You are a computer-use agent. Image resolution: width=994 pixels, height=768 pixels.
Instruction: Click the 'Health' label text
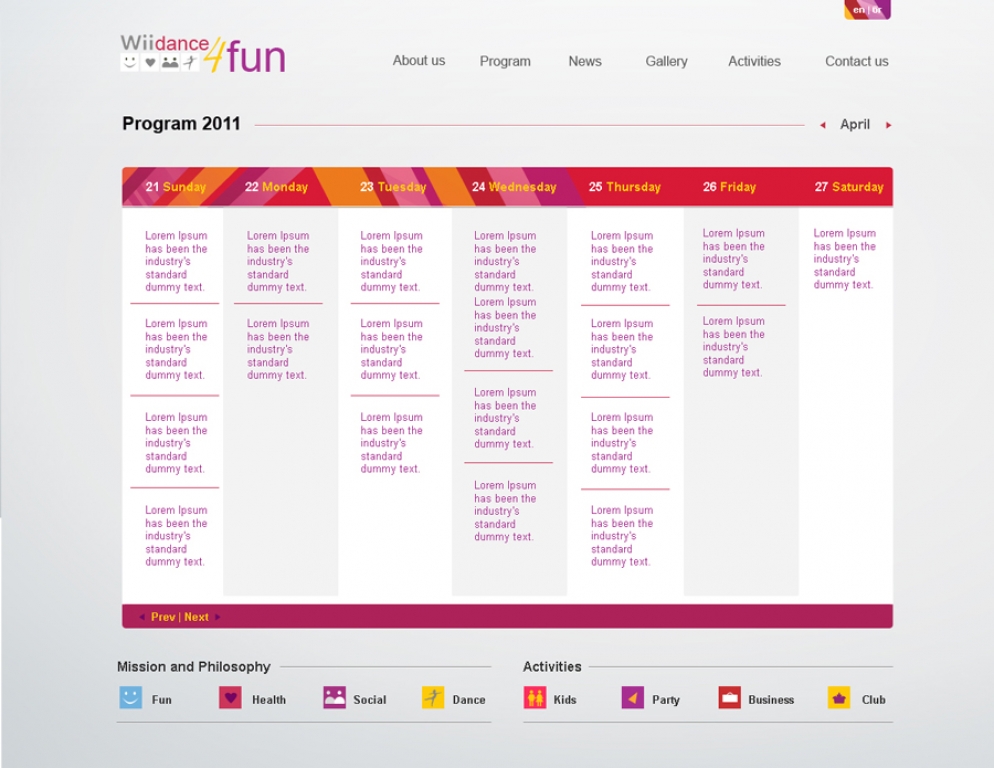click(x=269, y=700)
